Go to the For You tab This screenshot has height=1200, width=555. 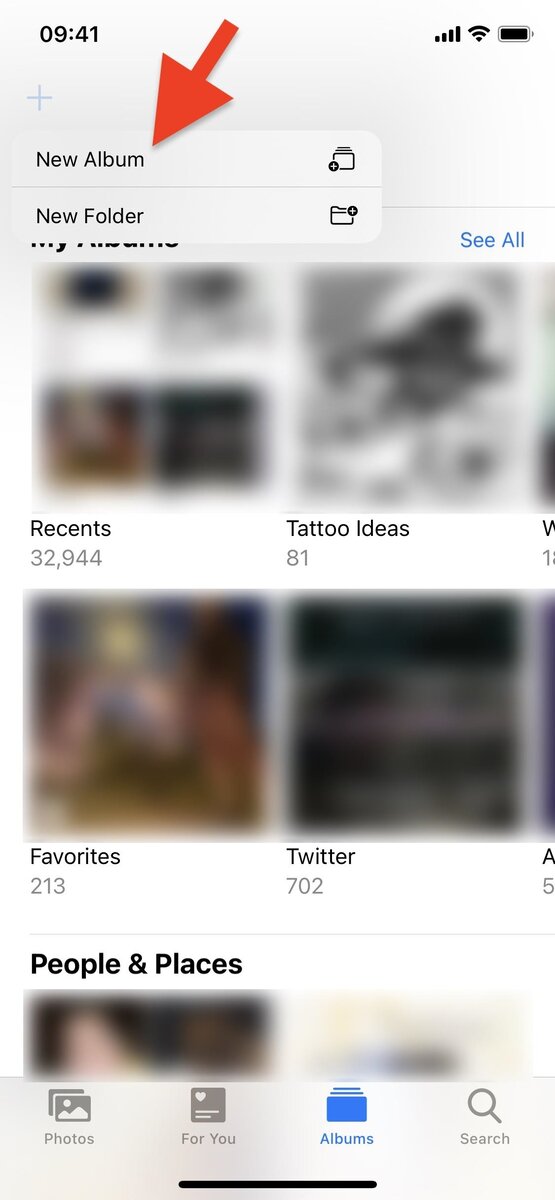point(208,1117)
